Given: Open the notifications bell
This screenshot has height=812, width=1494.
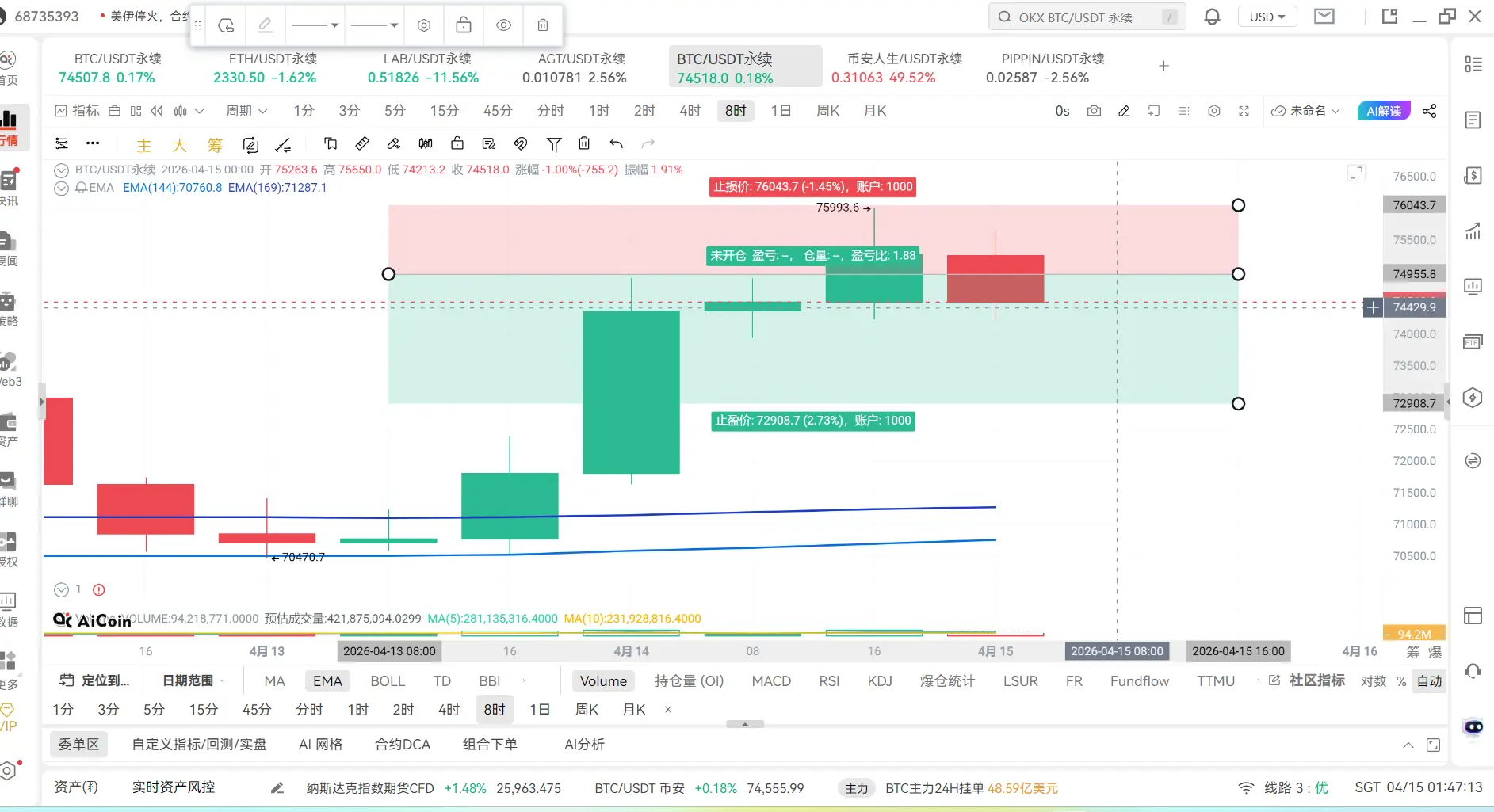Looking at the screenshot, I should 1212,17.
